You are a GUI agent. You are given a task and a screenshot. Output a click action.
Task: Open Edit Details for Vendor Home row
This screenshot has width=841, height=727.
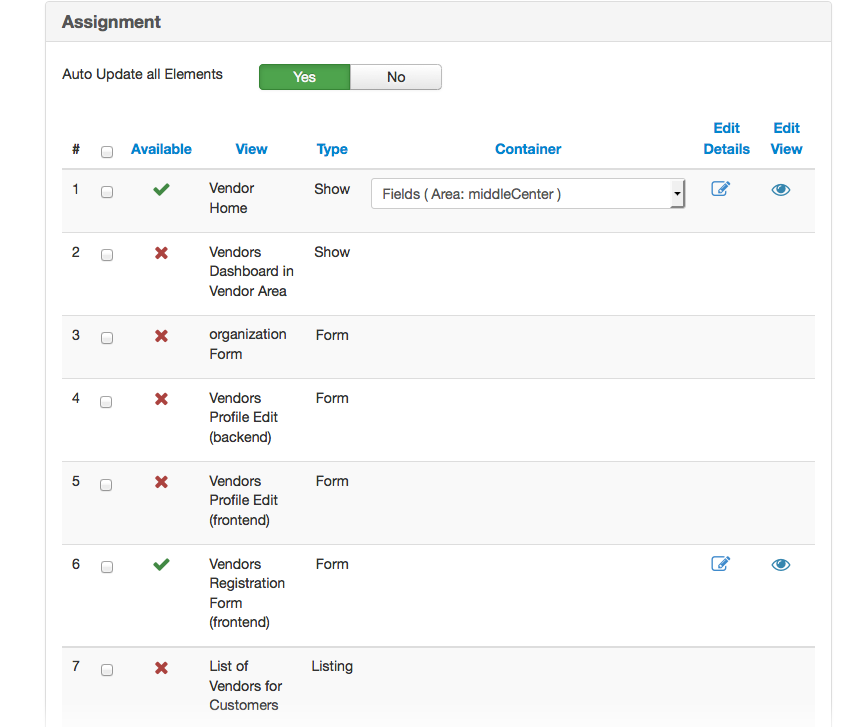[x=720, y=189]
